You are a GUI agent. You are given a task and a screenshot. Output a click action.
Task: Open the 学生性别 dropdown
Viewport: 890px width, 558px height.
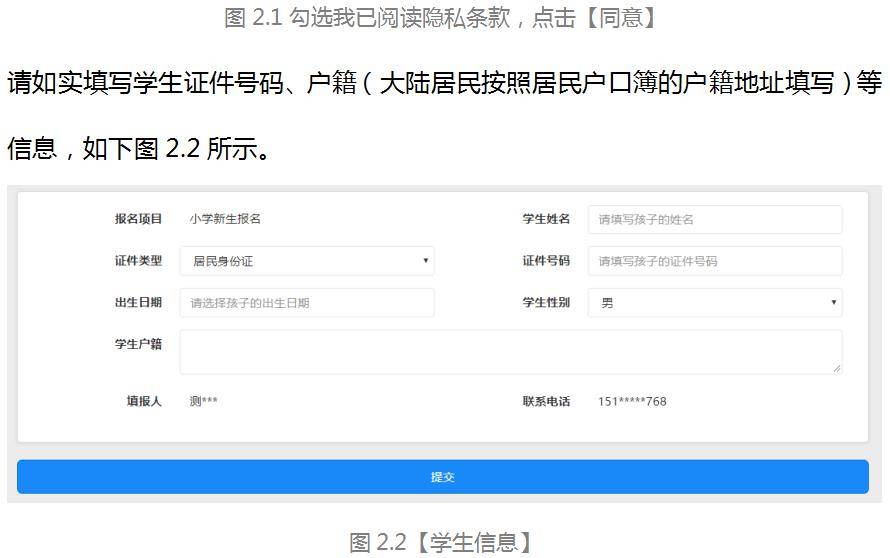715,303
